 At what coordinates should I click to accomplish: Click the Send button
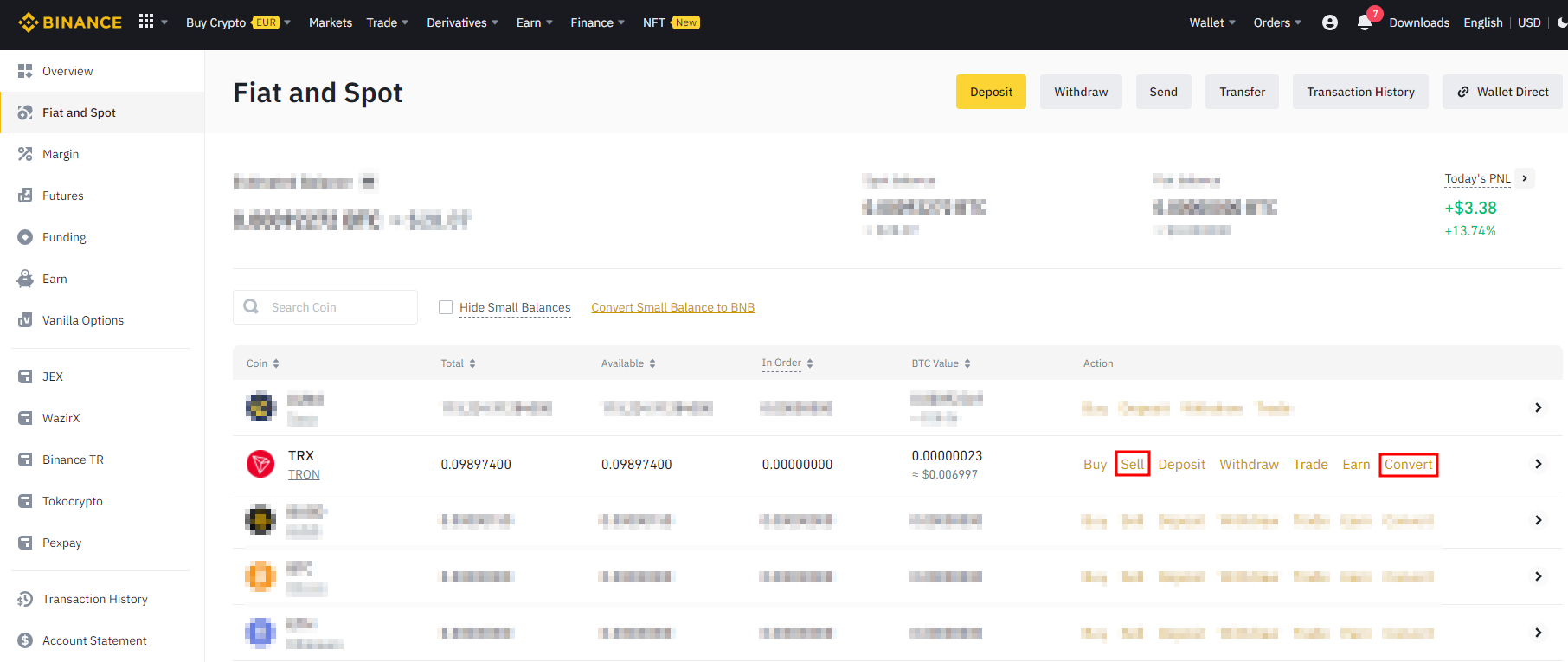tap(1163, 92)
